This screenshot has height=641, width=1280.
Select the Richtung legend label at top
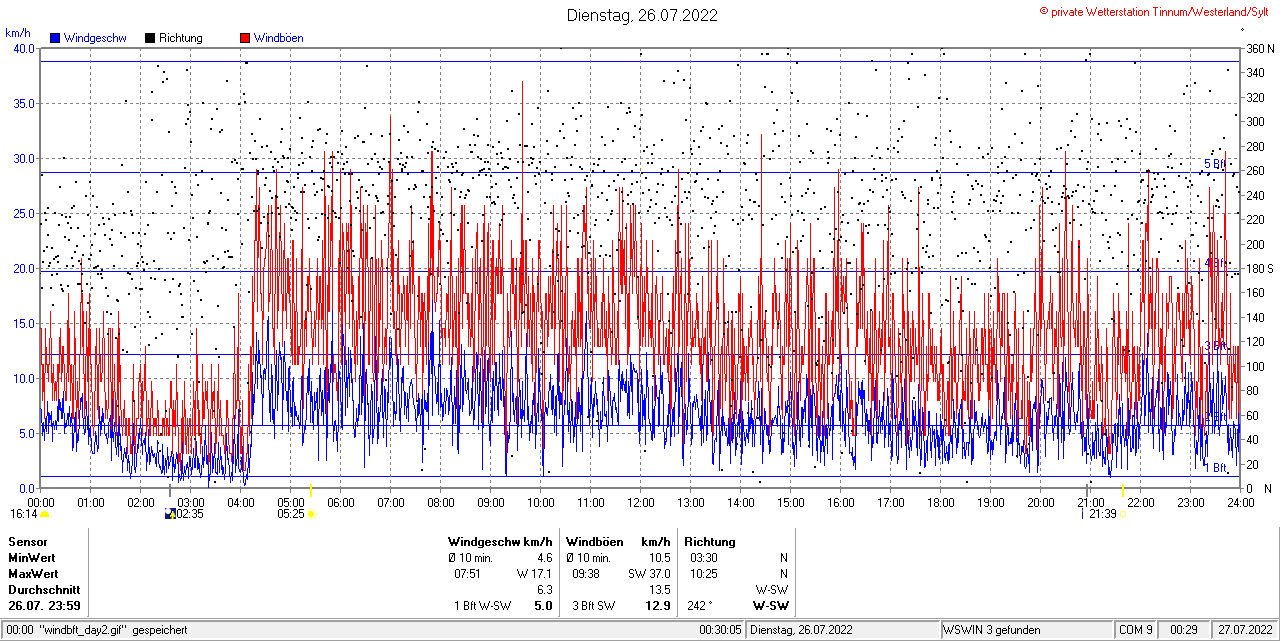181,38
